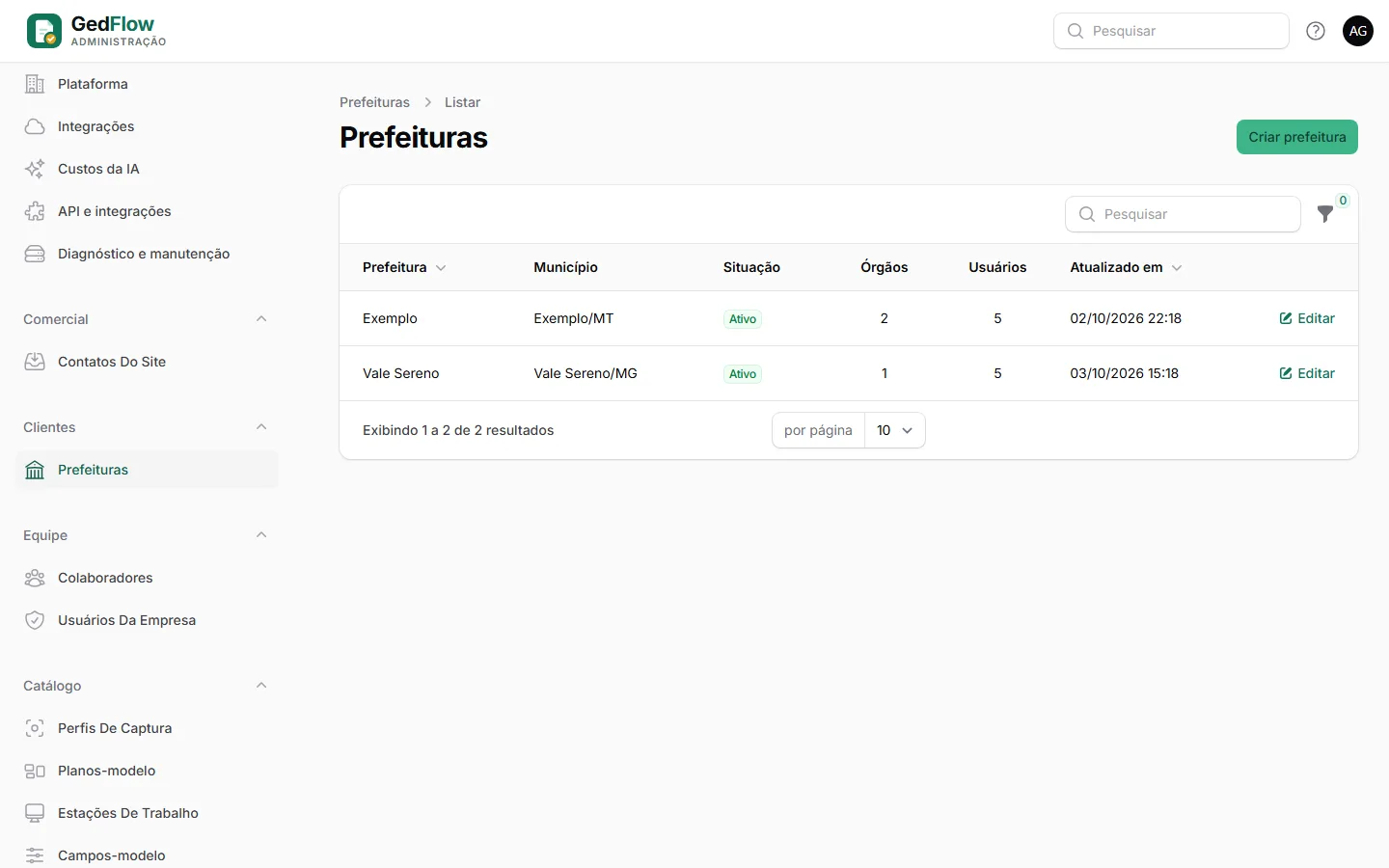This screenshot has width=1389, height=868.
Task: Click the Custos da IA sparkles icon
Action: 35,169
